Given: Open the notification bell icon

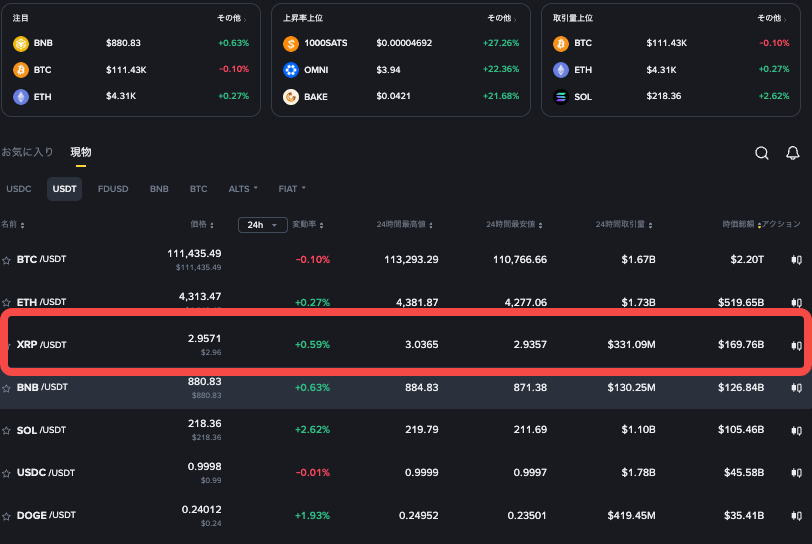Looking at the screenshot, I should tap(793, 153).
